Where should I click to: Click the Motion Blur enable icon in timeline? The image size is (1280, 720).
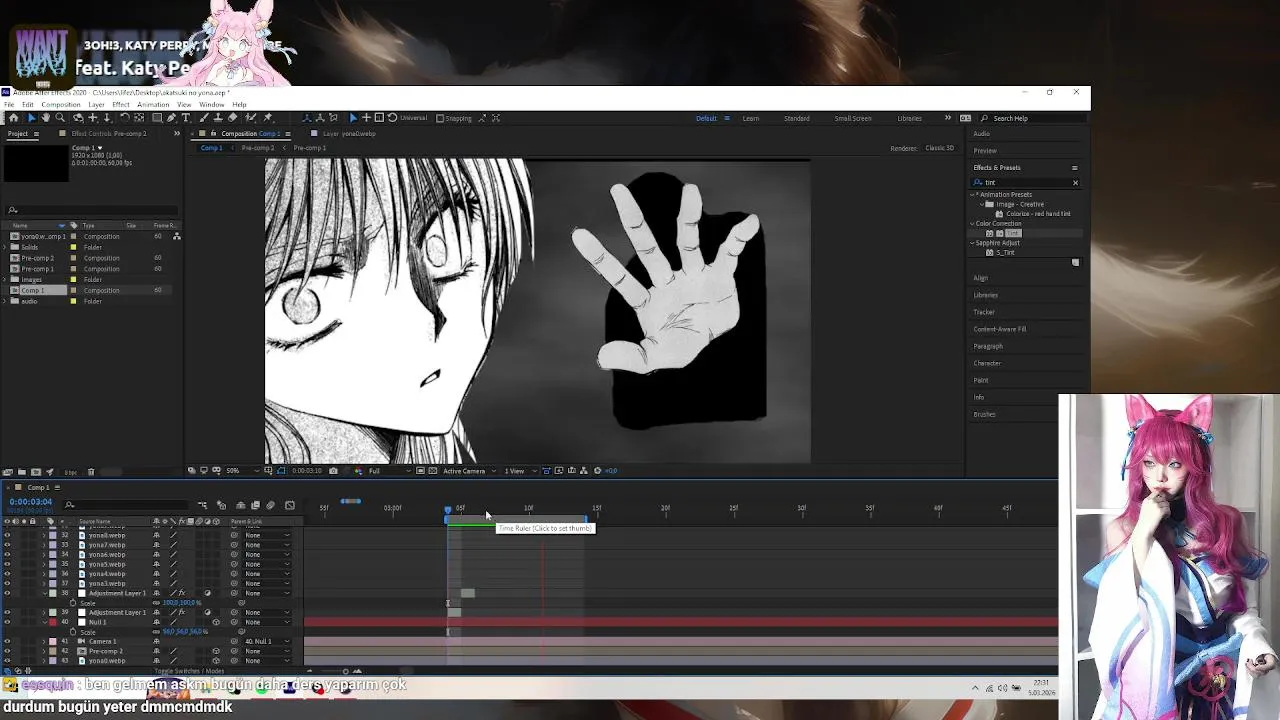[270, 505]
